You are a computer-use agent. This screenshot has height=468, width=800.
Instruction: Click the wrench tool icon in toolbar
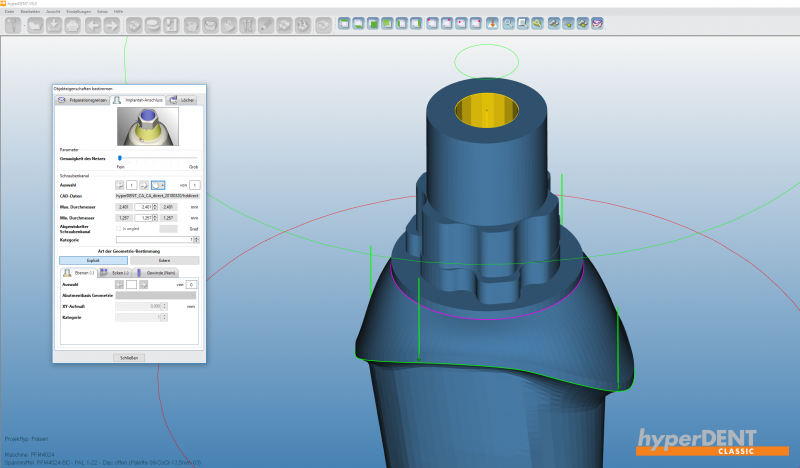[13, 24]
